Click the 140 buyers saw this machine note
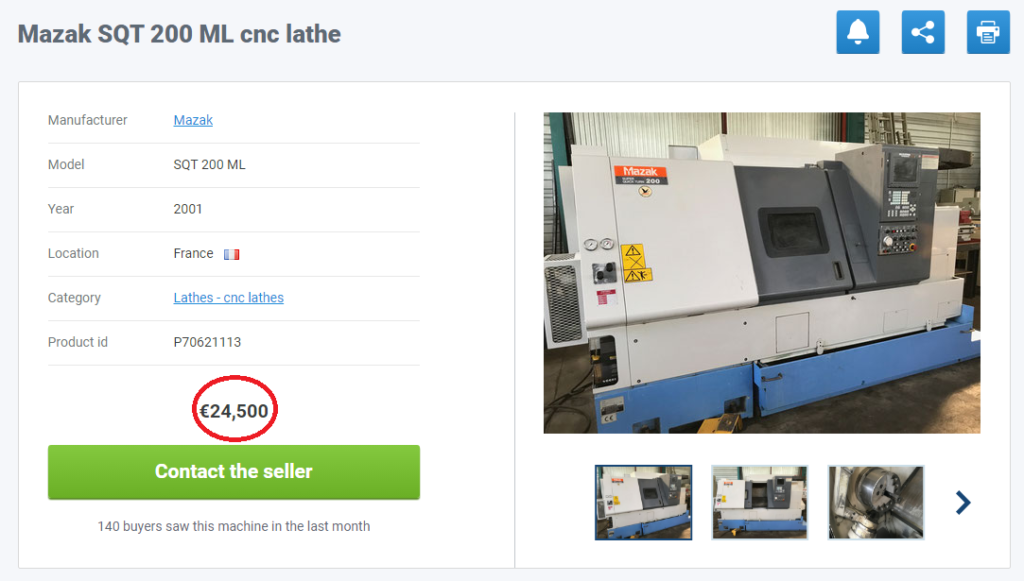This screenshot has width=1024, height=581. click(x=234, y=526)
